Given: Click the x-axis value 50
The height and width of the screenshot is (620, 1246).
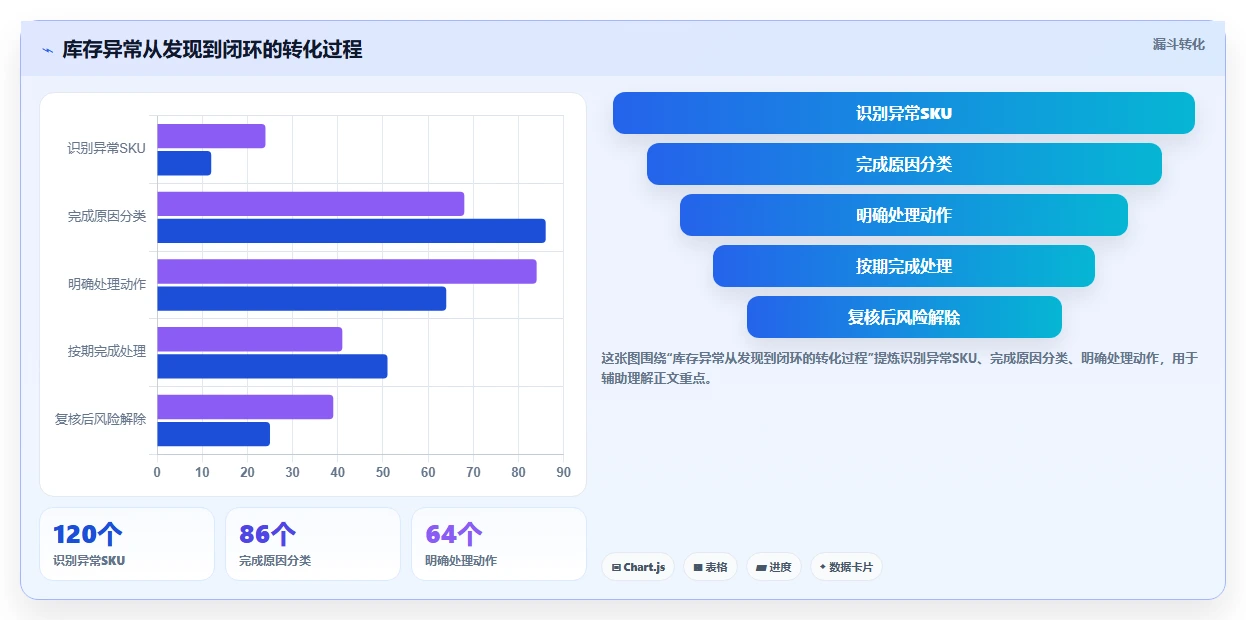Looking at the screenshot, I should (x=383, y=472).
